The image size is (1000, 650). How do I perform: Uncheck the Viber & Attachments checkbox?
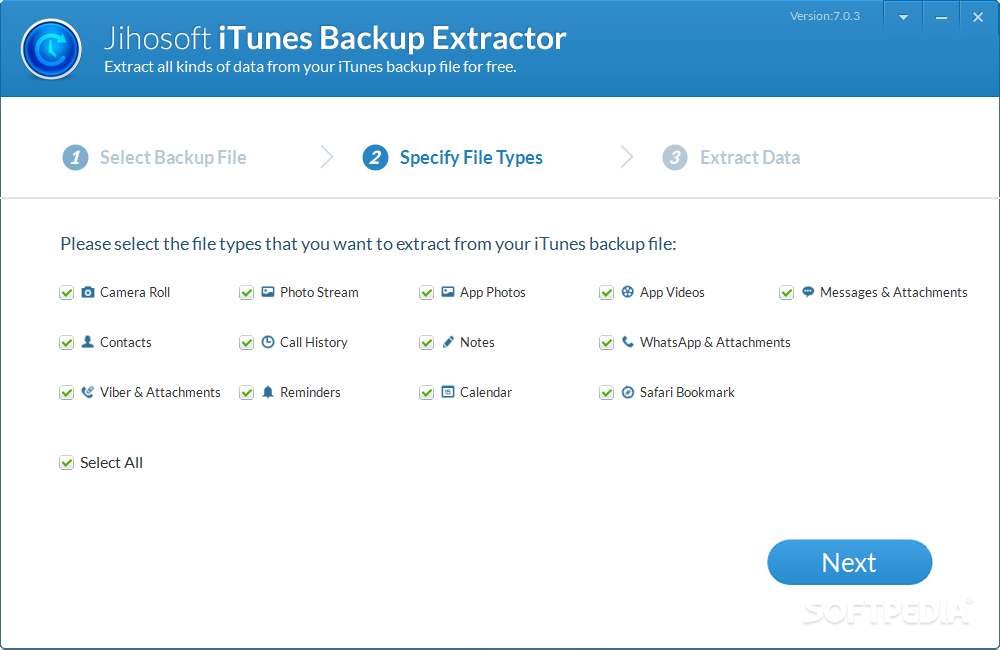[66, 393]
